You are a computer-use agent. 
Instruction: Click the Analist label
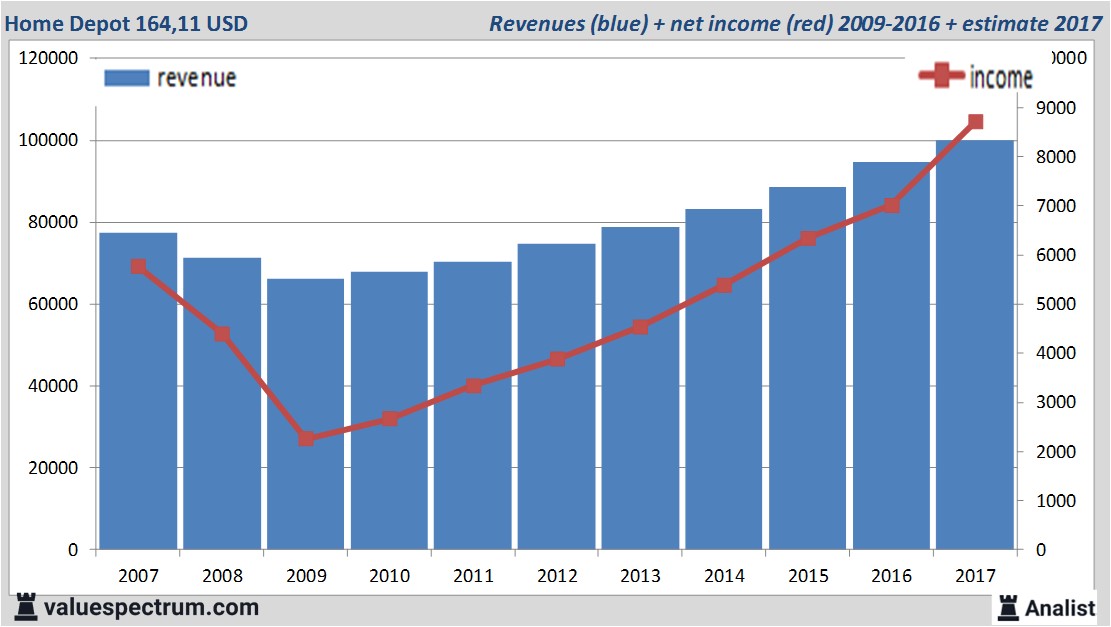(1060, 608)
